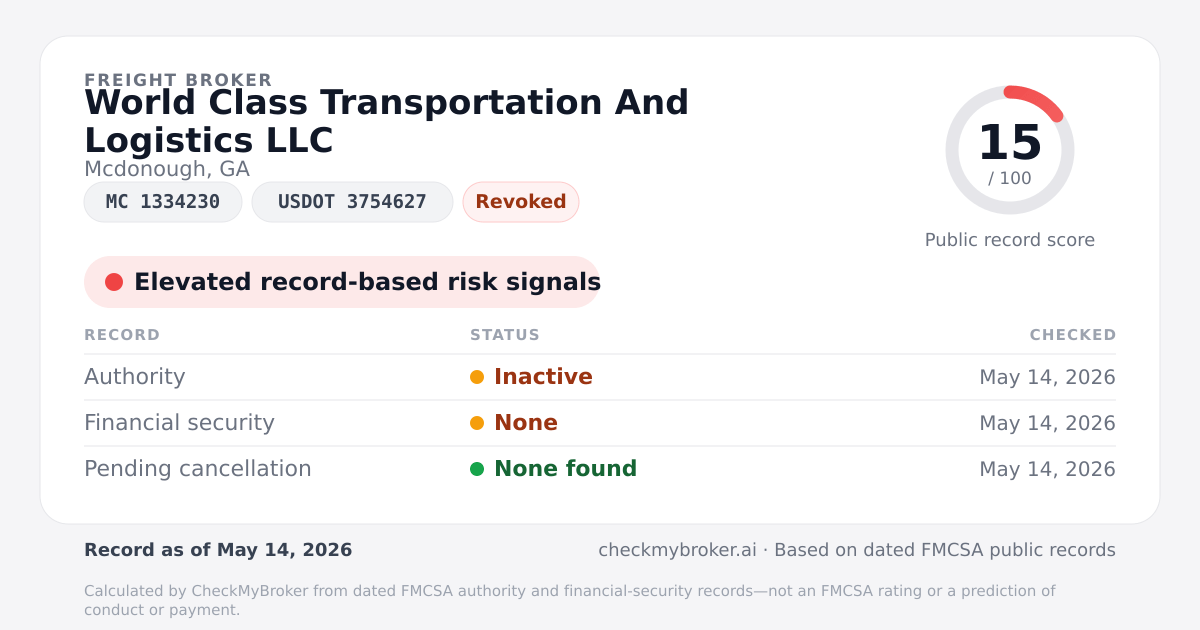Click the score number 15
1200x630 pixels.
[1010, 143]
